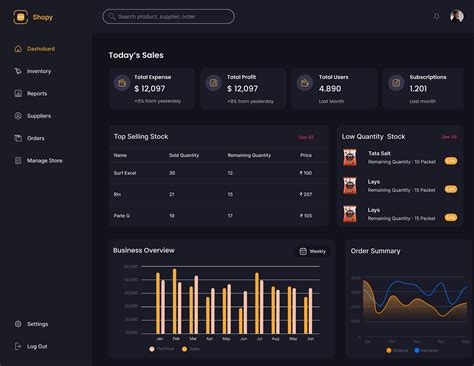
Task: Open the Suppliers menu item
Action: tap(33, 116)
